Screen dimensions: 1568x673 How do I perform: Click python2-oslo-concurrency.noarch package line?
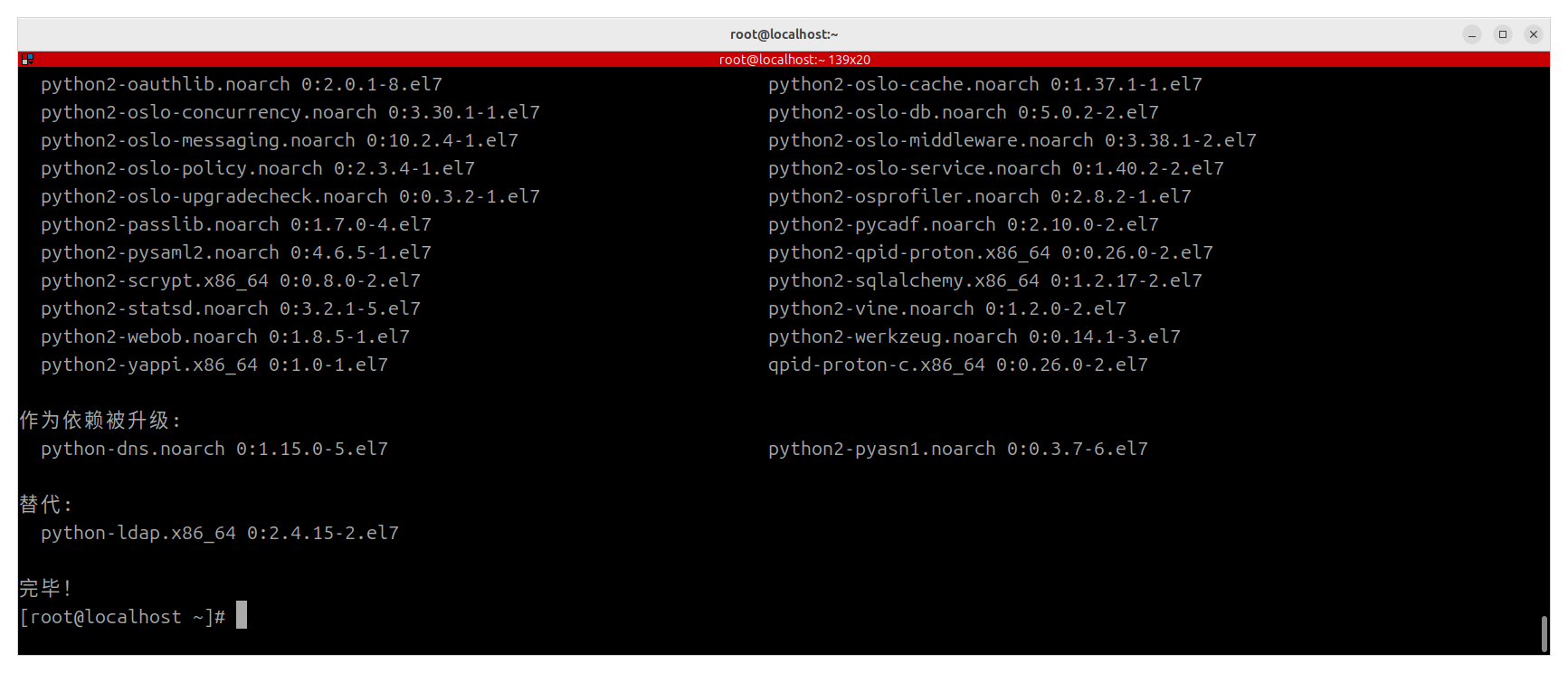(290, 112)
